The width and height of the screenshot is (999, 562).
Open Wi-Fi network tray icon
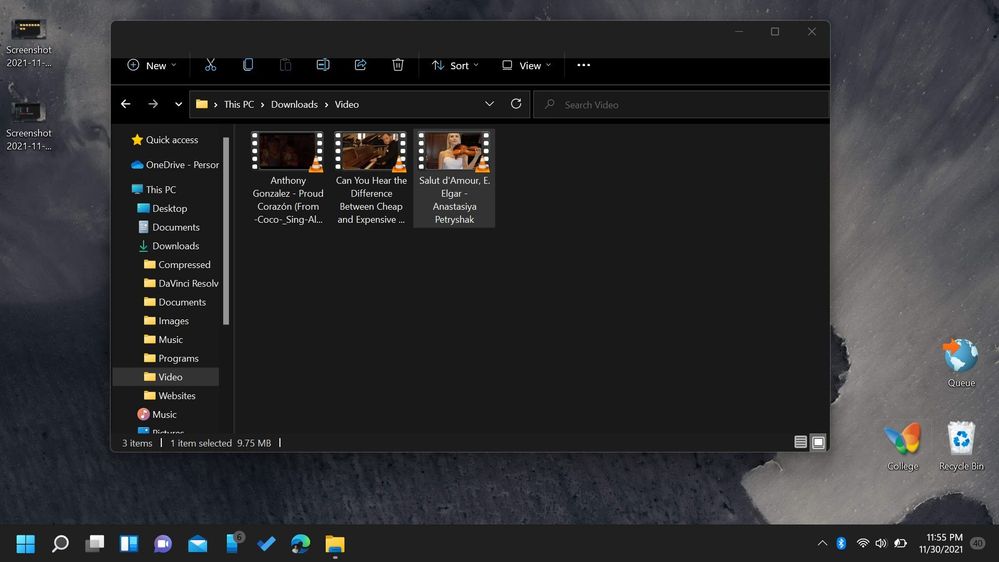pos(863,544)
